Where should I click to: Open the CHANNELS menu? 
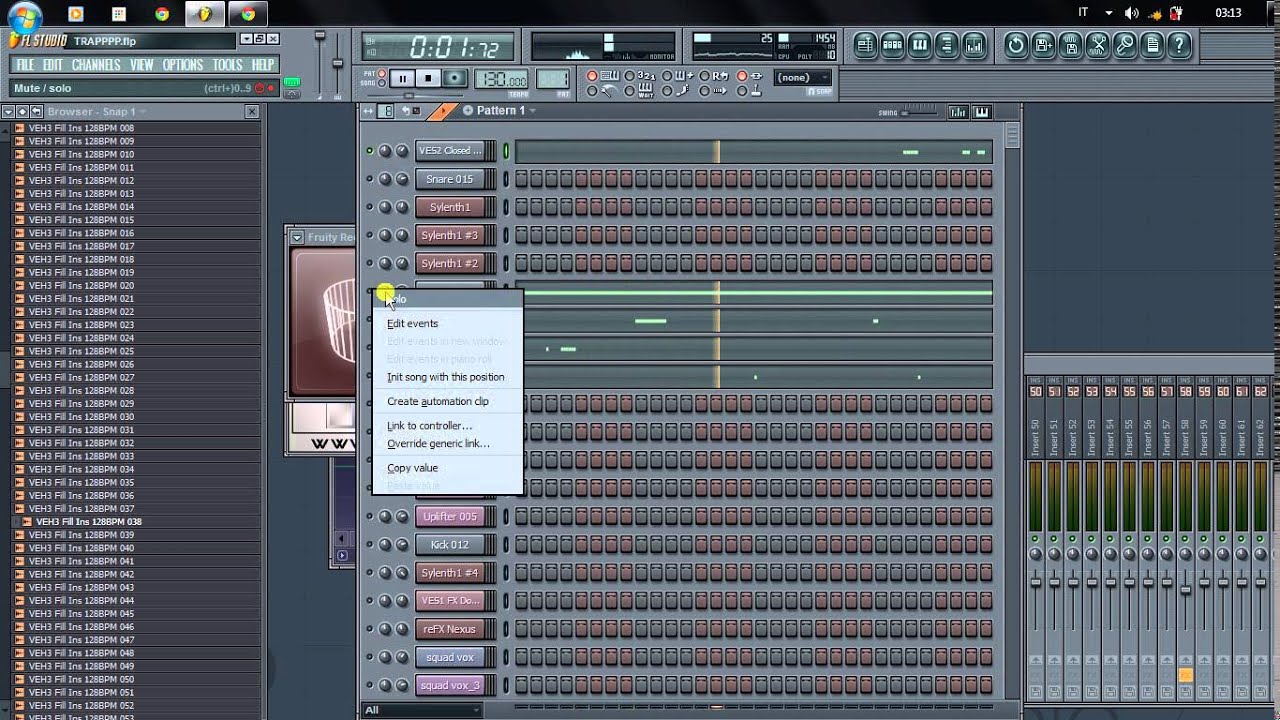click(96, 65)
